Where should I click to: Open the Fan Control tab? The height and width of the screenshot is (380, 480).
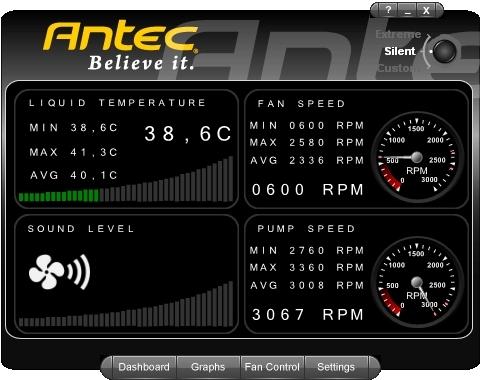[x=272, y=367]
